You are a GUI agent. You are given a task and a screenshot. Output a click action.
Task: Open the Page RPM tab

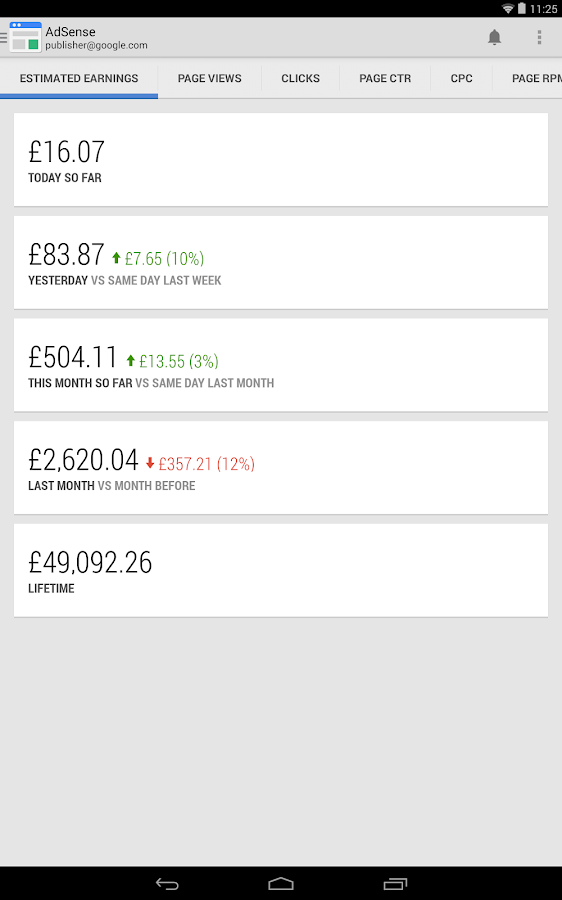pyautogui.click(x=528, y=79)
